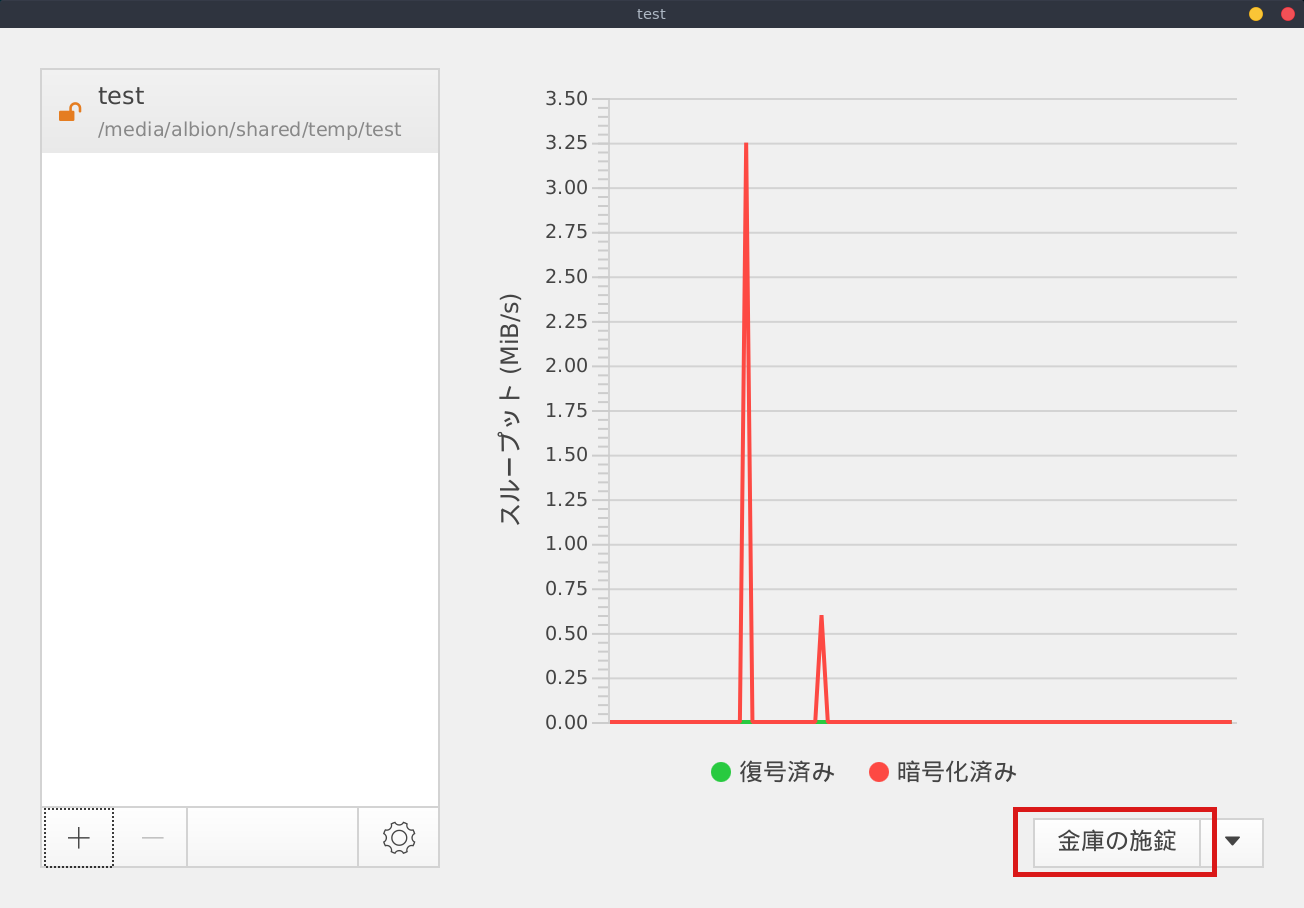Expand the dropdown arrow beside 金庫の施錠
Screen dimensions: 1304x908
(x=1232, y=842)
